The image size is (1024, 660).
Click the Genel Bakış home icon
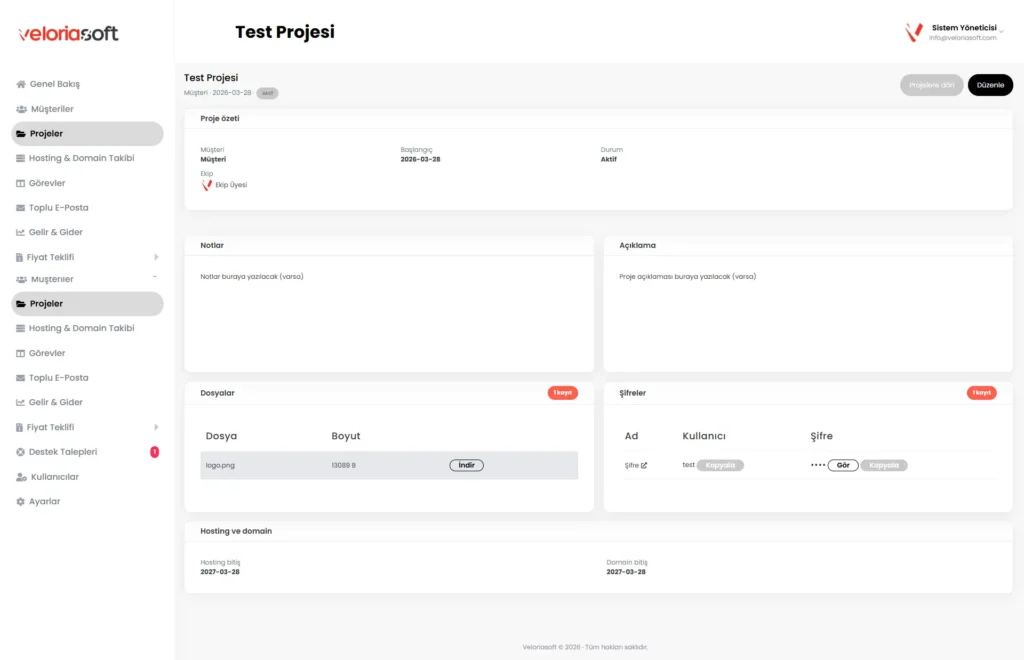[21, 84]
